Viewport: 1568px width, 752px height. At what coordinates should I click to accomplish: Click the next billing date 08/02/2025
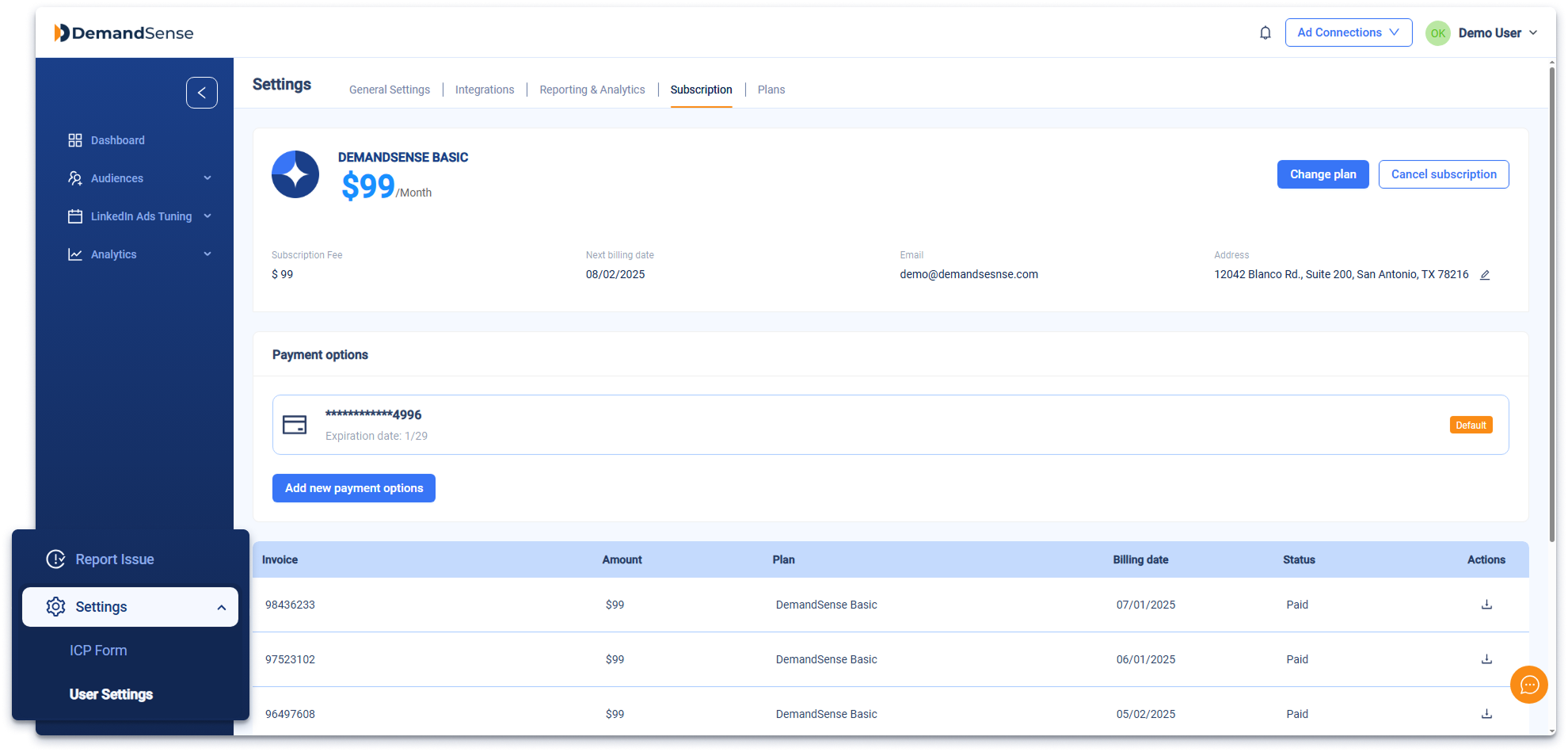point(615,274)
